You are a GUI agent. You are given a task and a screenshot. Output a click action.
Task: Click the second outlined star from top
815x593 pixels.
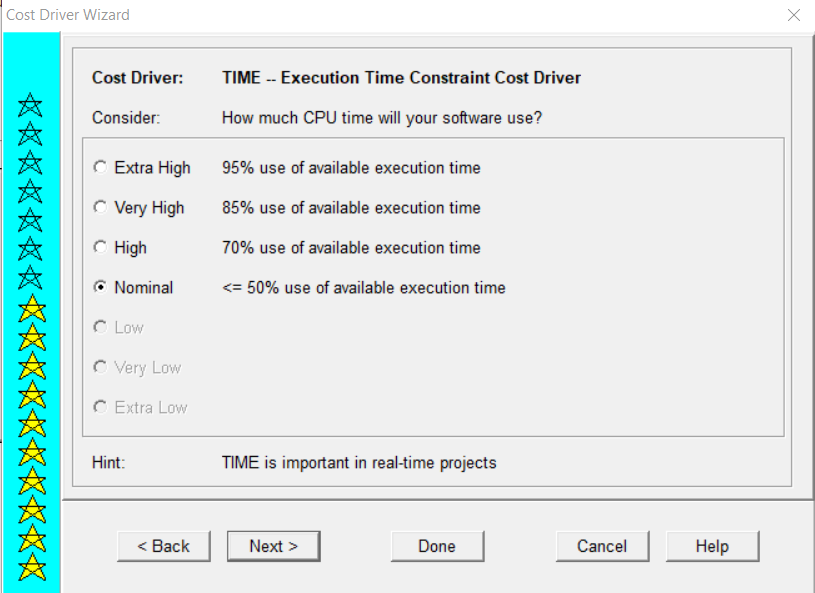tap(30, 134)
